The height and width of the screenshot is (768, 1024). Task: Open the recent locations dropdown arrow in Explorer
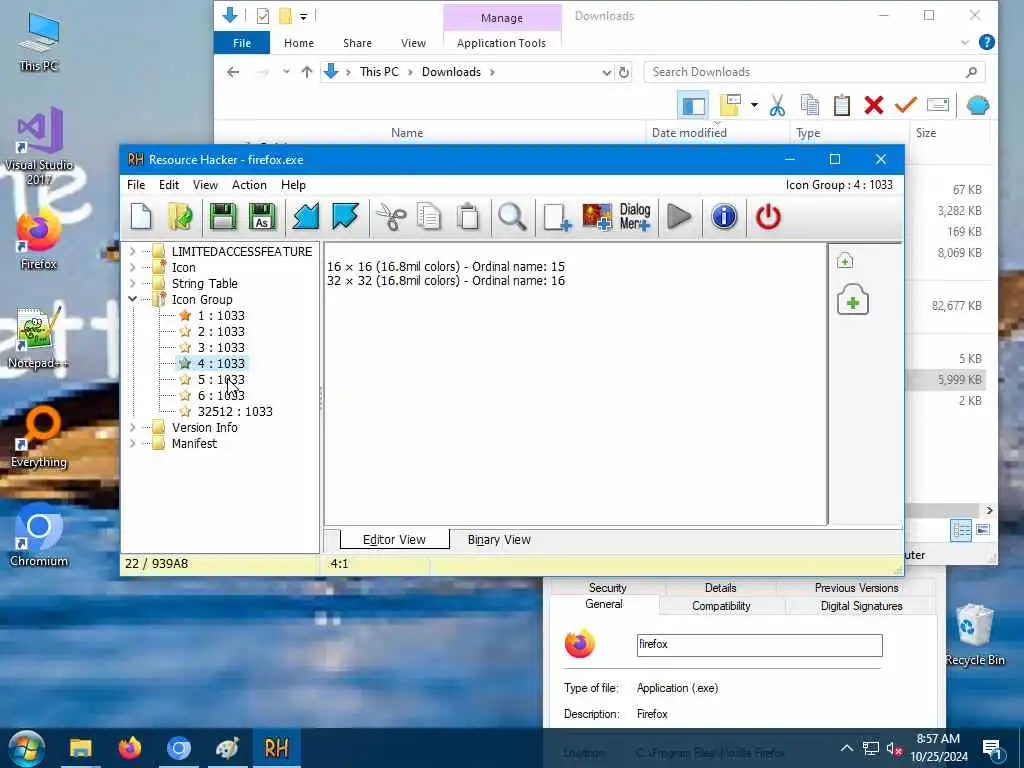286,72
